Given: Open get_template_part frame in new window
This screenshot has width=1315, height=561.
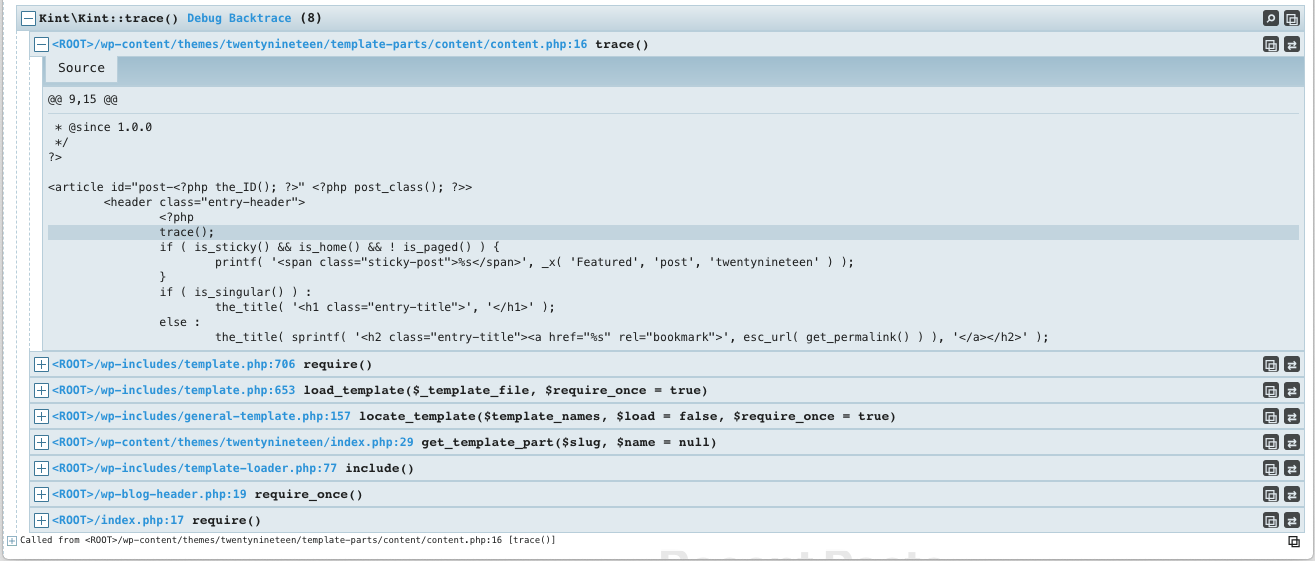Looking at the screenshot, I should click(1270, 442).
